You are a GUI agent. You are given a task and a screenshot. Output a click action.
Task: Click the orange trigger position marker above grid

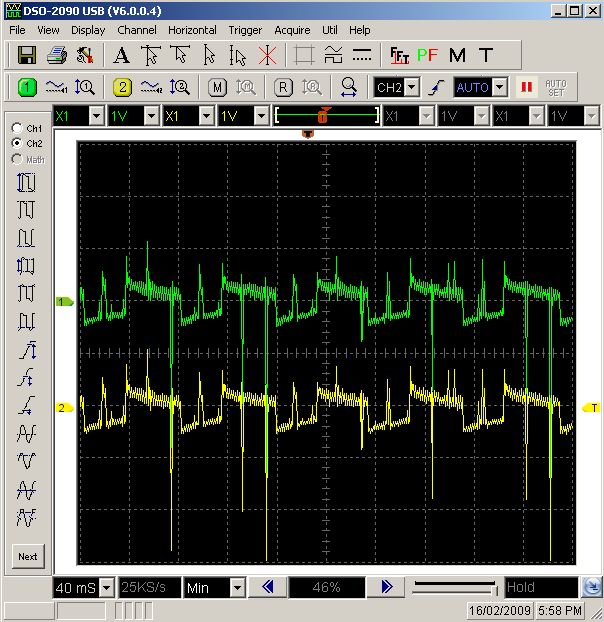tap(308, 134)
